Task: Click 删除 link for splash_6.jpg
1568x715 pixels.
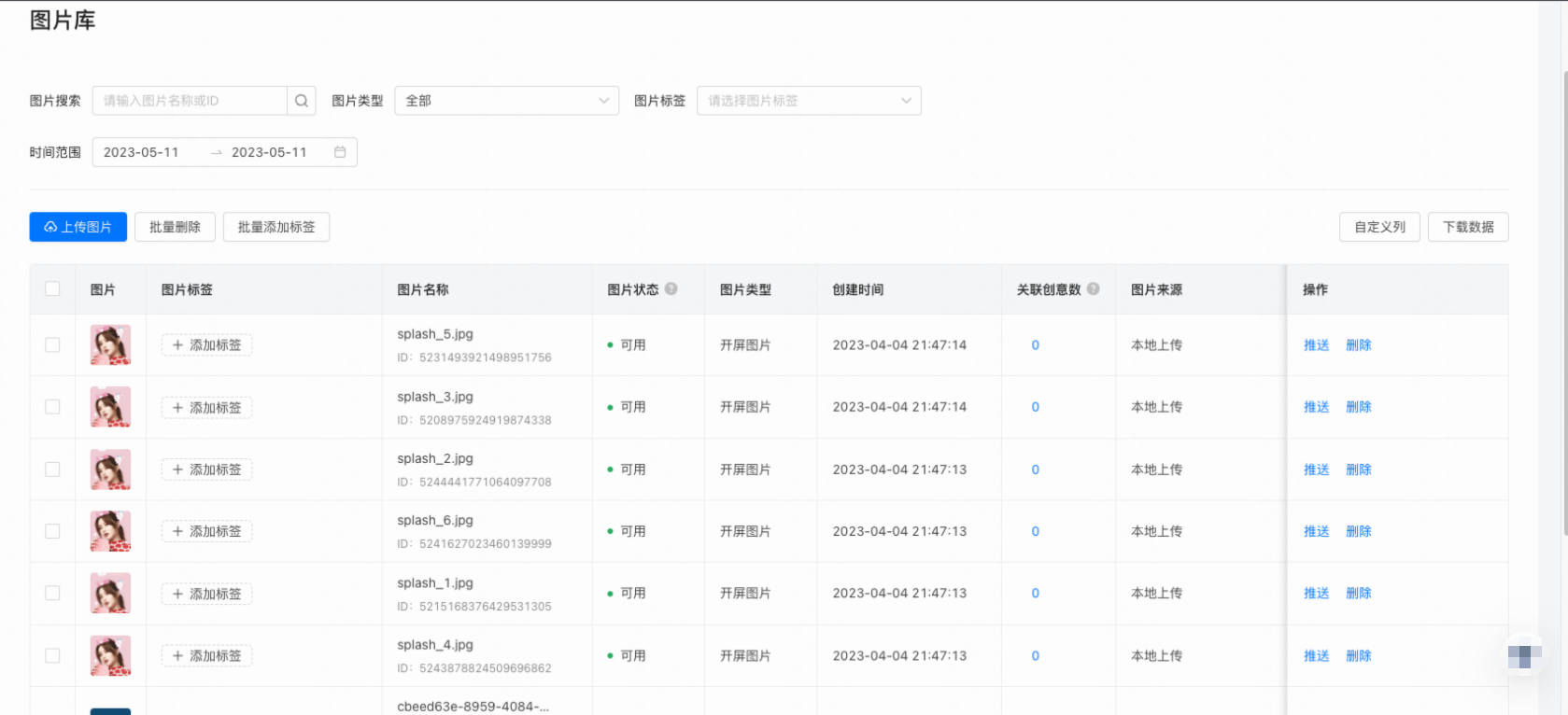Action: pyautogui.click(x=1358, y=531)
